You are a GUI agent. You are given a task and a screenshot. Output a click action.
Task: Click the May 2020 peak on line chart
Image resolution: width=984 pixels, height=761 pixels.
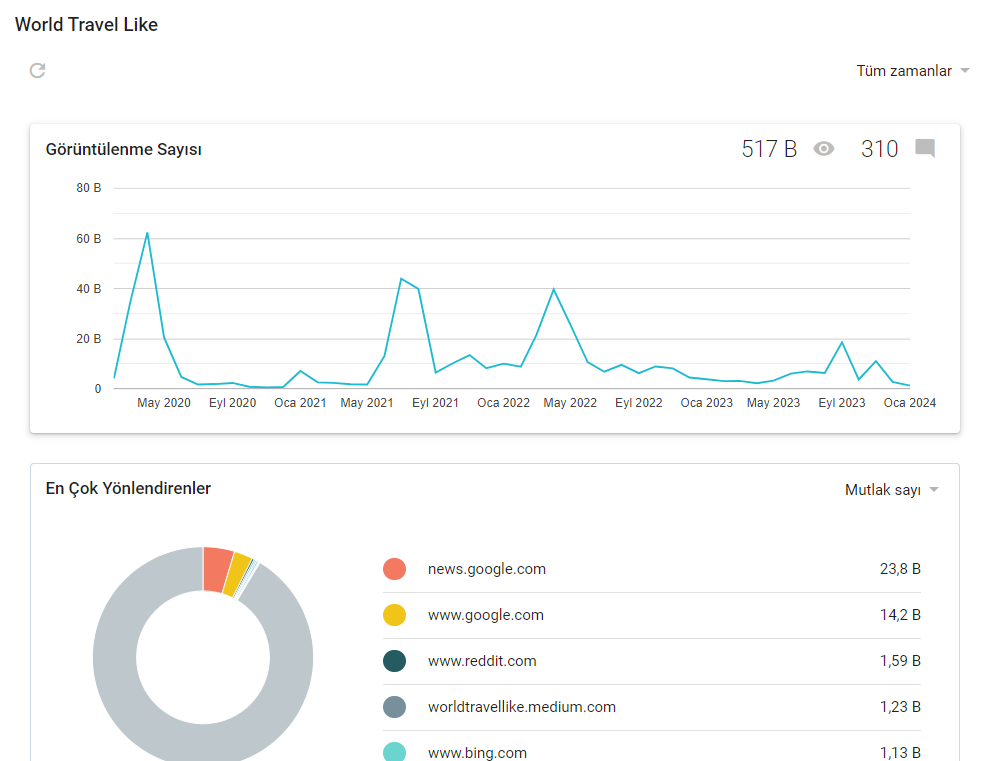tap(147, 233)
